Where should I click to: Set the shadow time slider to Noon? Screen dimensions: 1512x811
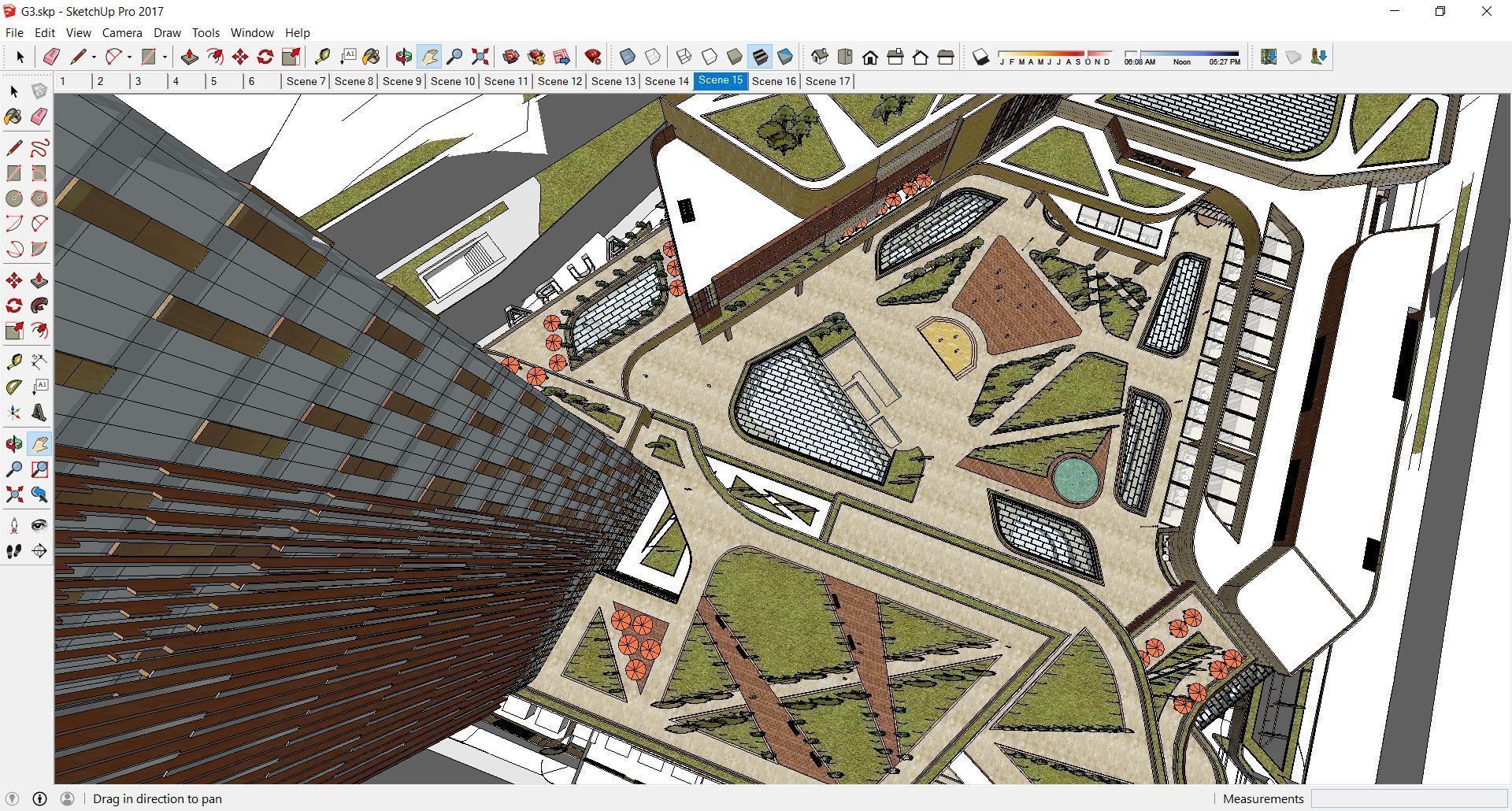1181,52
